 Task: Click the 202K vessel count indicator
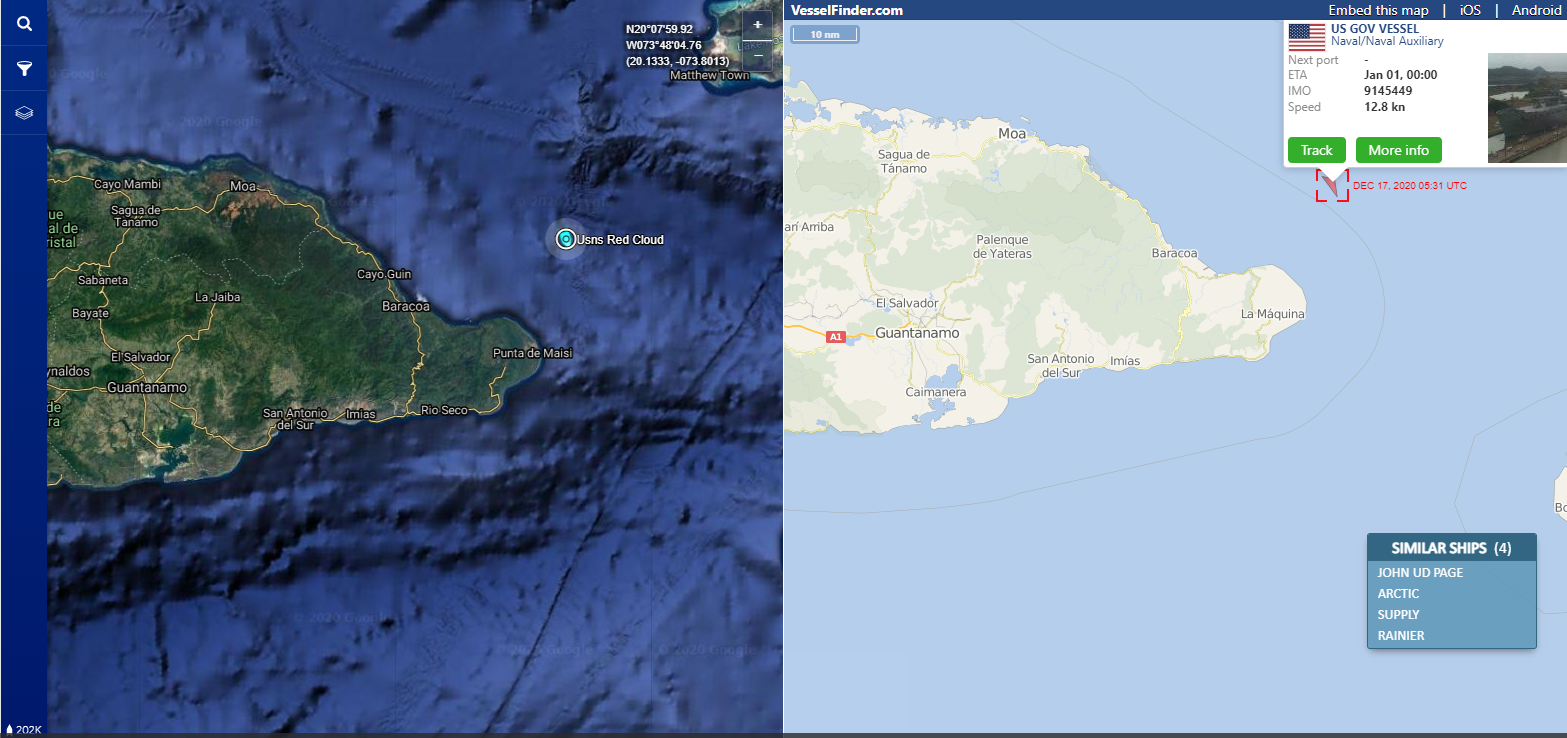24,730
